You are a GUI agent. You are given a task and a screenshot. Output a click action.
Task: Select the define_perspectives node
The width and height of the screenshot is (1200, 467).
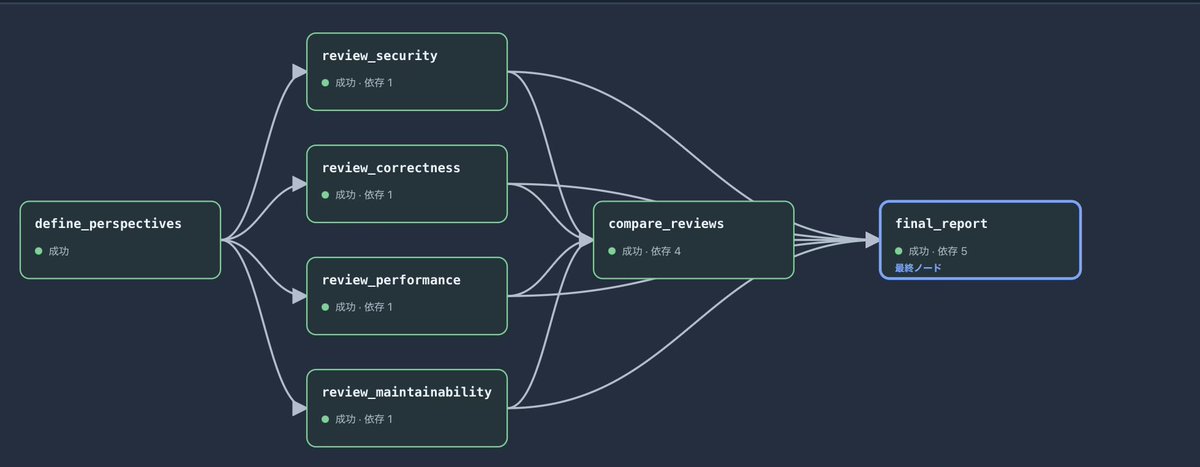point(120,240)
